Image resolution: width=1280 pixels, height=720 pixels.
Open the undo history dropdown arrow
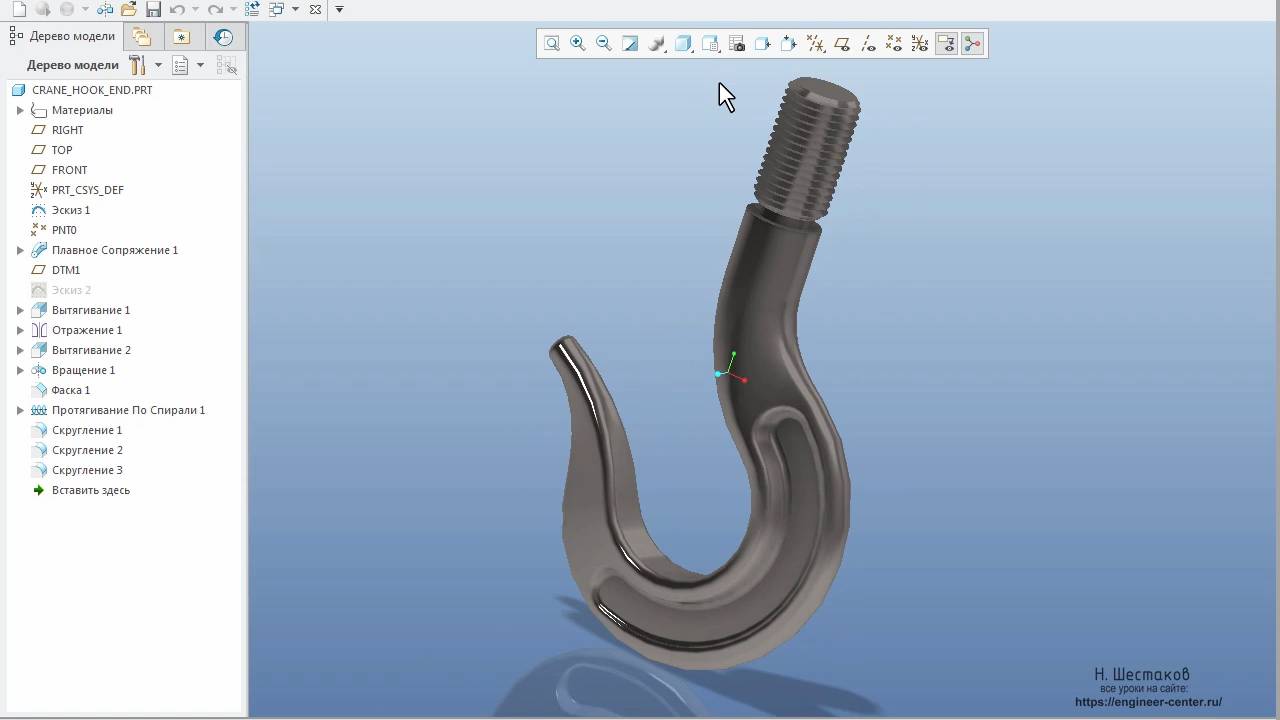point(194,9)
